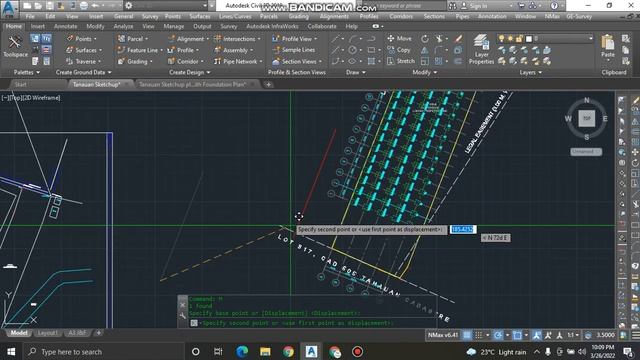Image resolution: width=640 pixels, height=360 pixels.
Task: Select the Mirror tool icon
Action: 425,50
